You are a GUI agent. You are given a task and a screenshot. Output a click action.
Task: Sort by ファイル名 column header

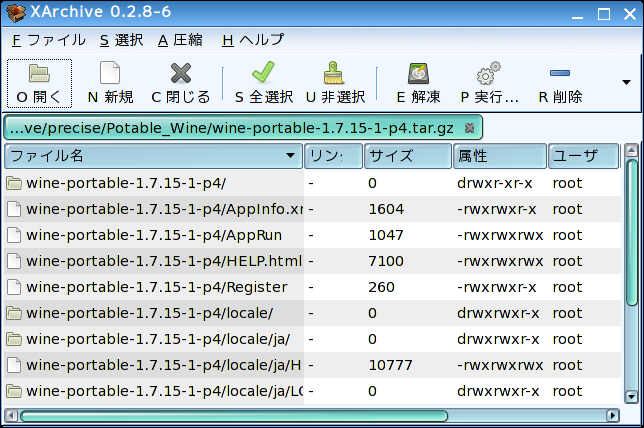point(153,156)
